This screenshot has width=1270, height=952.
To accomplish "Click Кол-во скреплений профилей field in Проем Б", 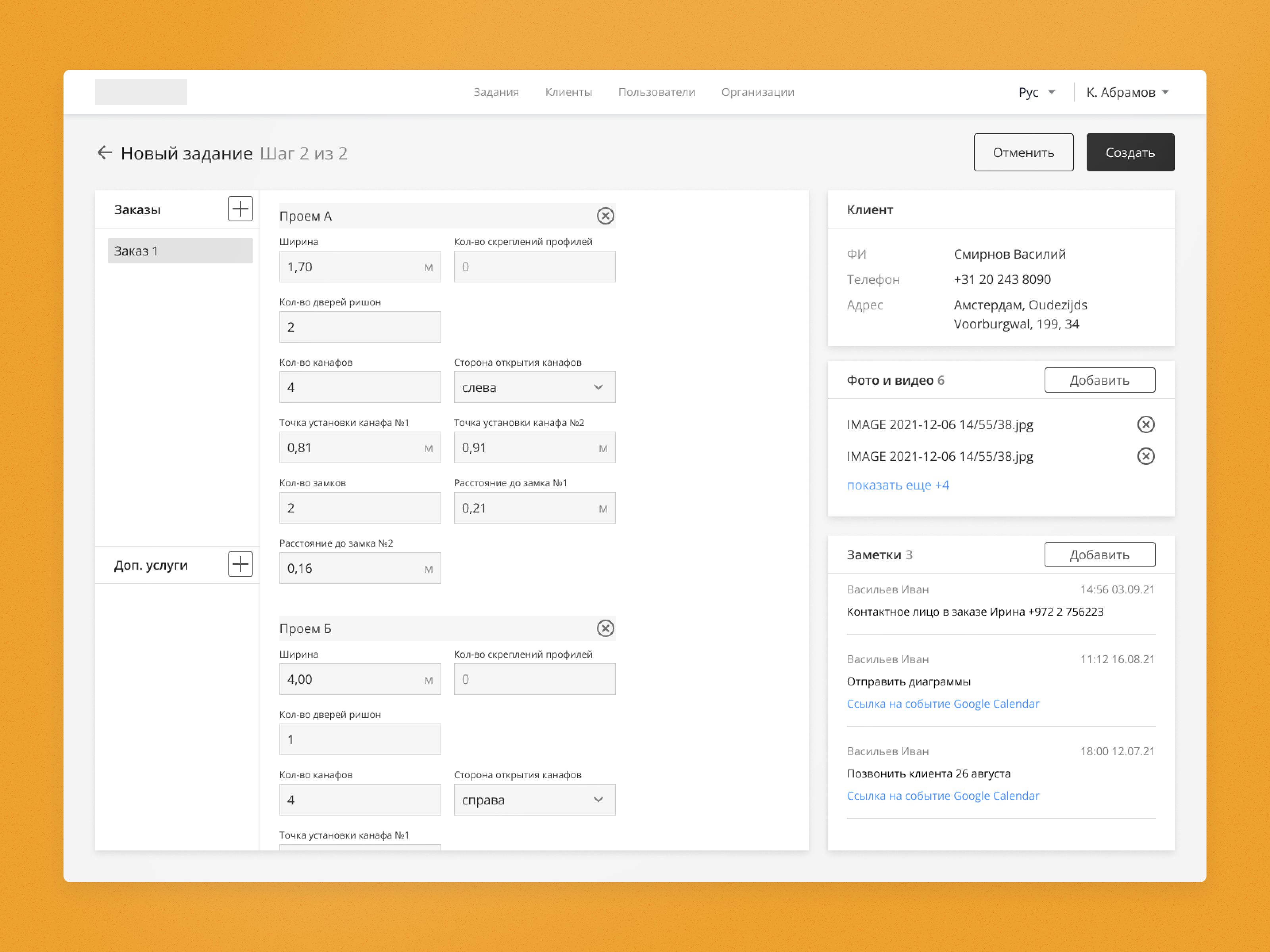I will point(535,679).
